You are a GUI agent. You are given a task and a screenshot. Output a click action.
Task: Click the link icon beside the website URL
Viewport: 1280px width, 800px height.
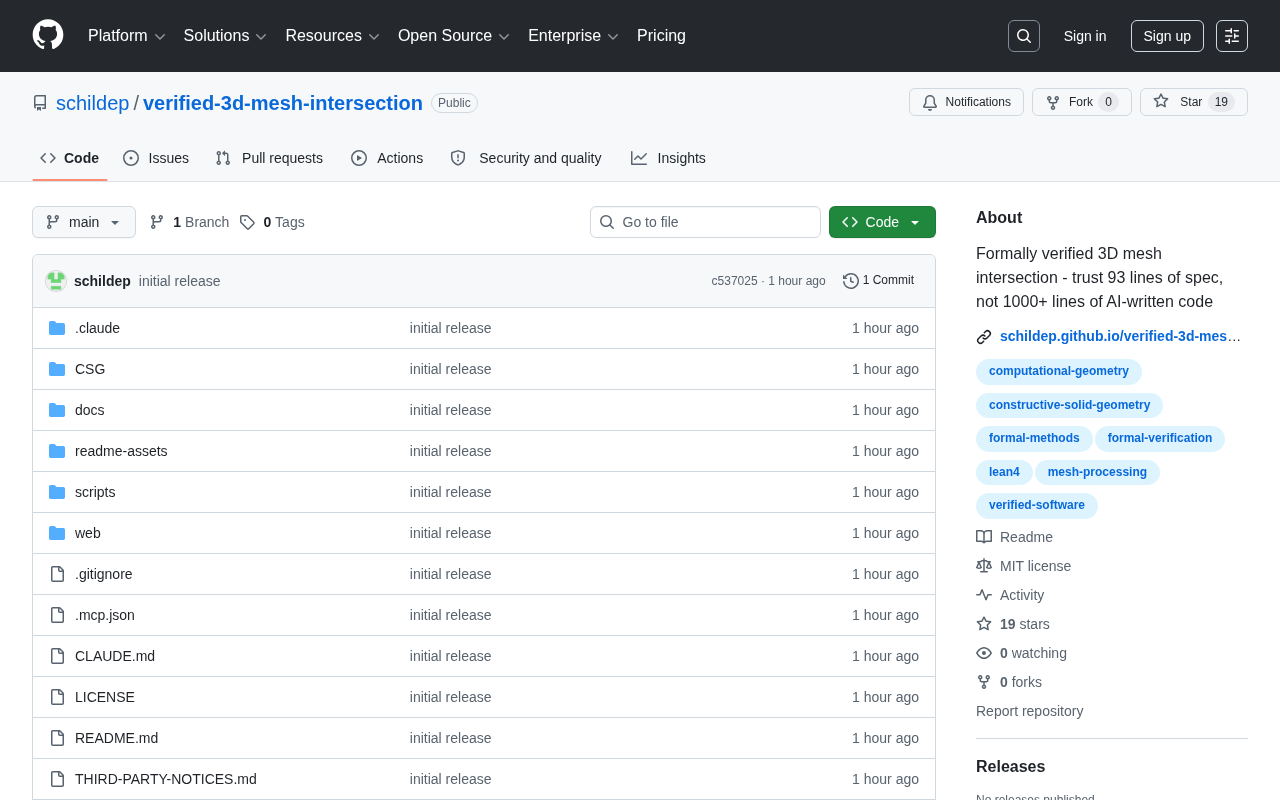(x=984, y=337)
